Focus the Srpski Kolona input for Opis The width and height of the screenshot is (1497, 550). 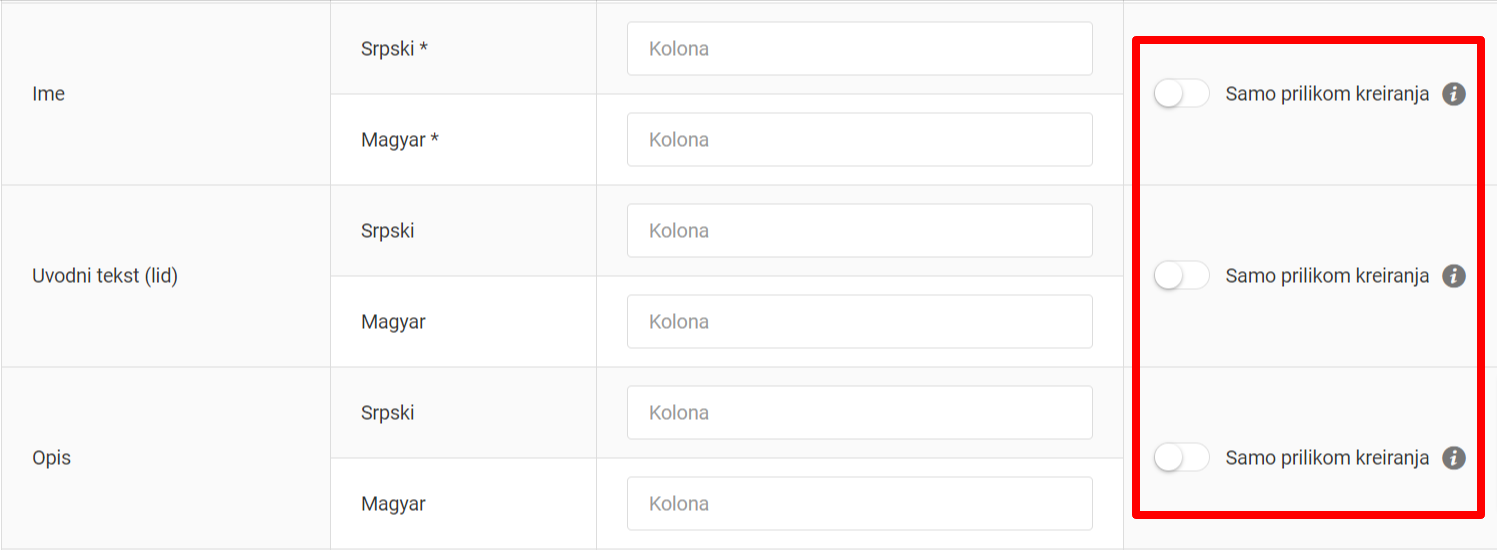pyautogui.click(x=859, y=412)
